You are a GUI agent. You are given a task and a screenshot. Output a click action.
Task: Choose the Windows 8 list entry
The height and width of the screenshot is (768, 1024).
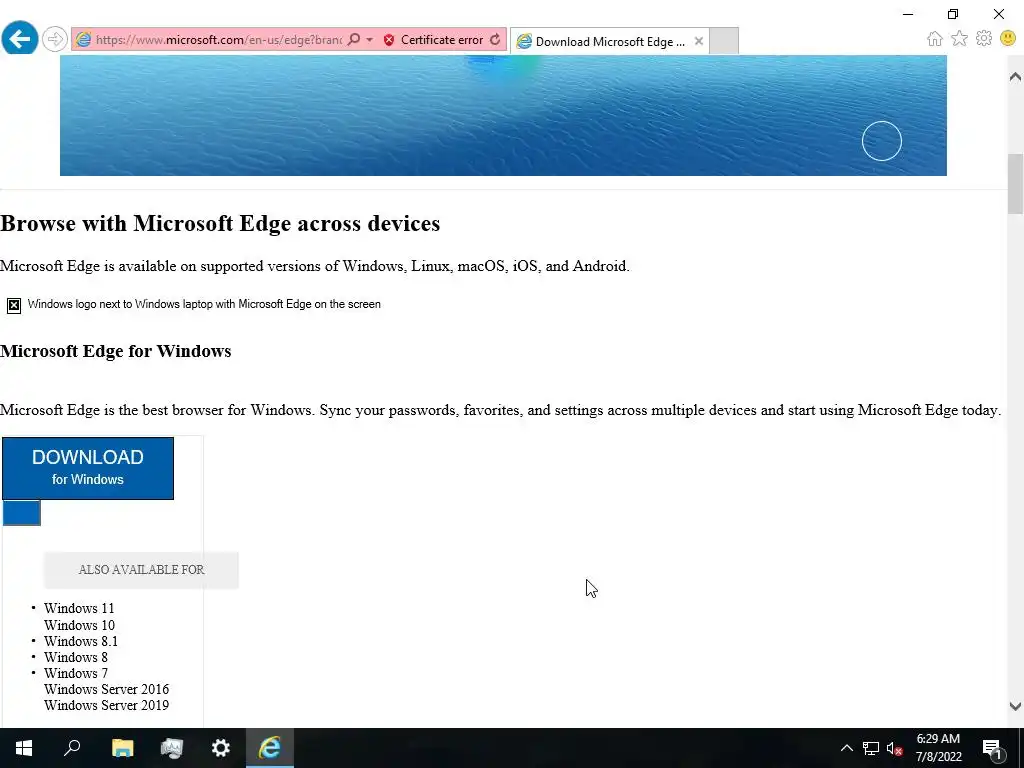click(x=76, y=657)
